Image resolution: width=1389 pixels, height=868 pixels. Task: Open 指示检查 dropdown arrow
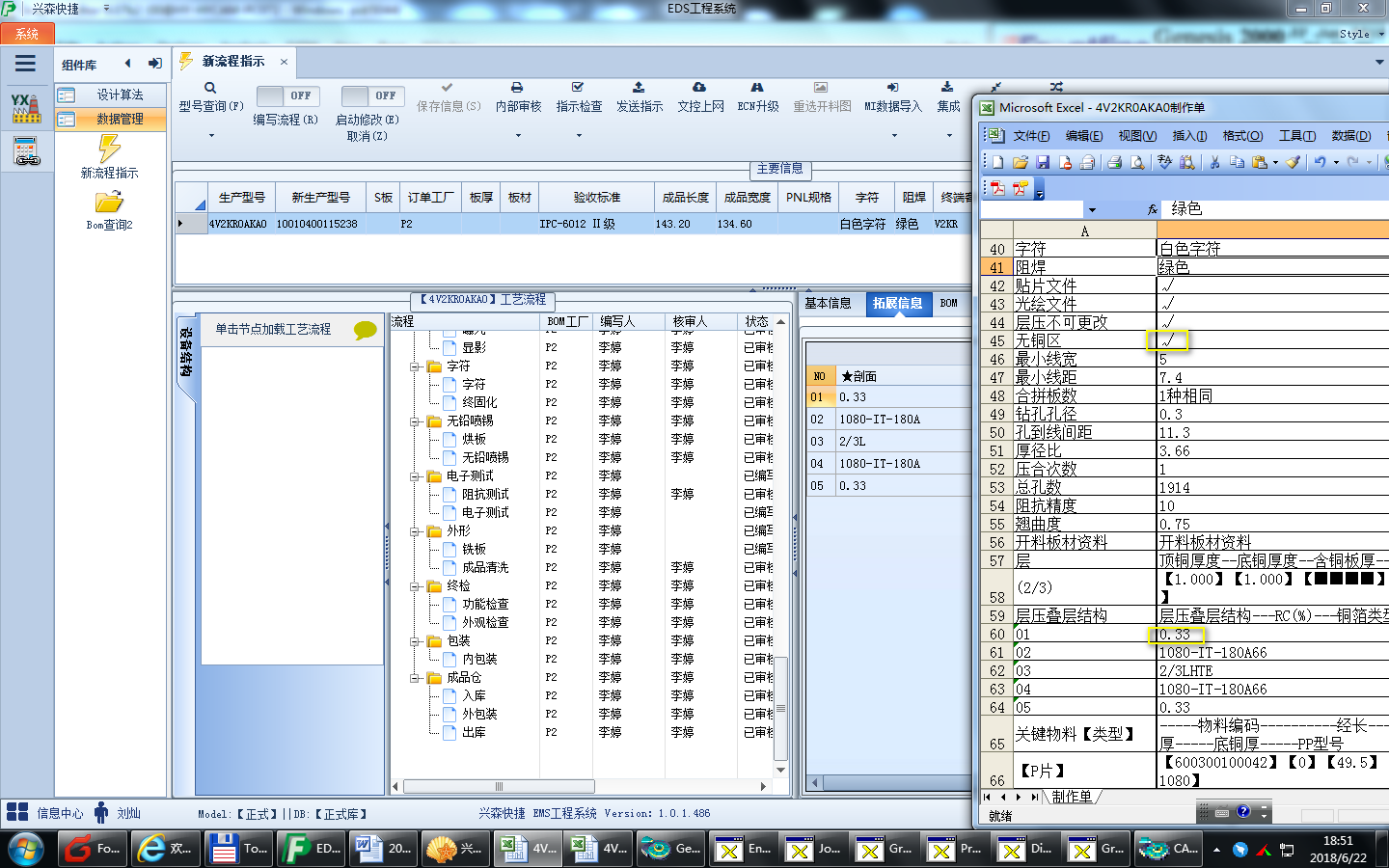pyautogui.click(x=579, y=135)
